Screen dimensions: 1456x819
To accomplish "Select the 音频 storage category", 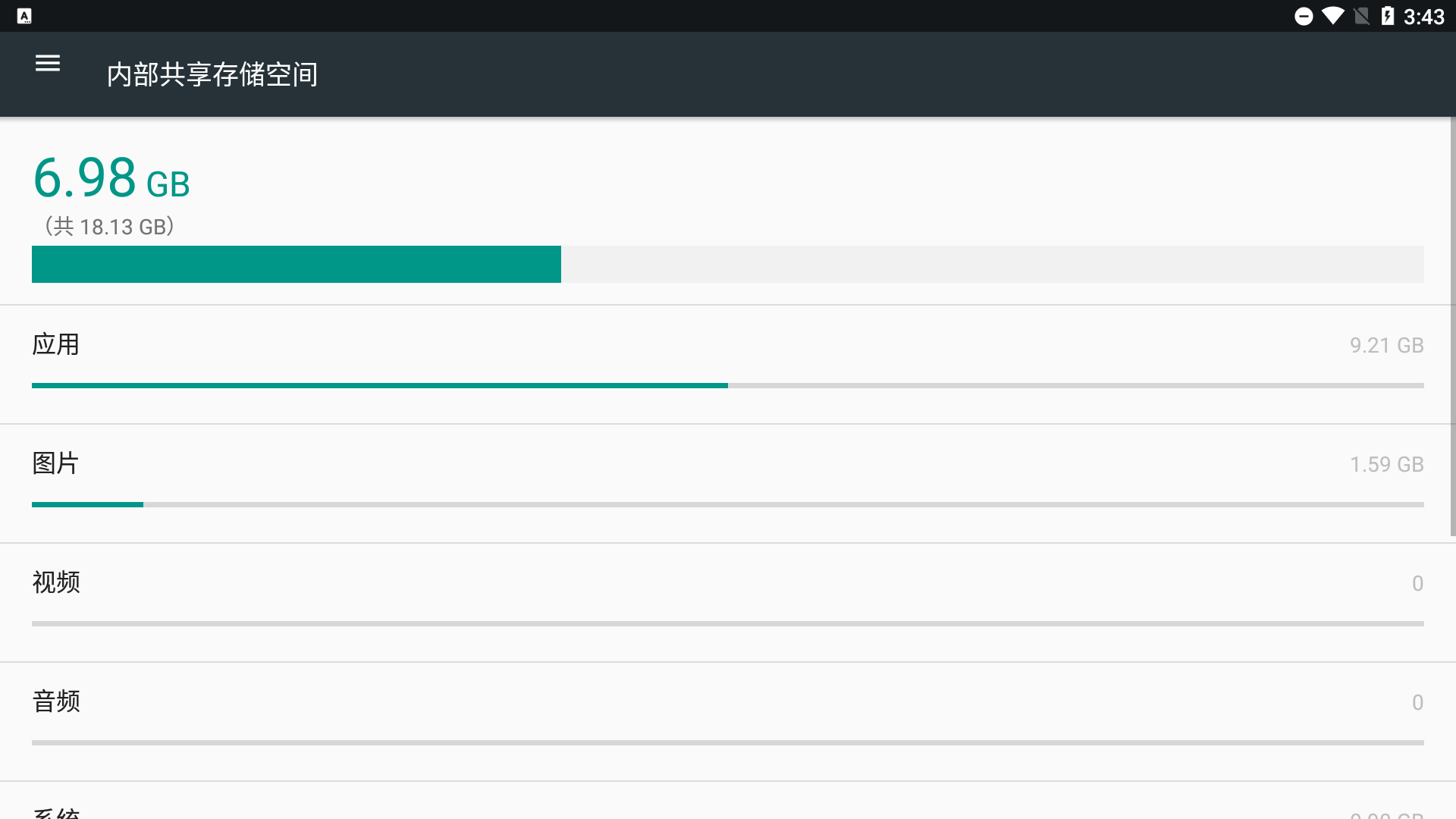I will pyautogui.click(x=56, y=701).
